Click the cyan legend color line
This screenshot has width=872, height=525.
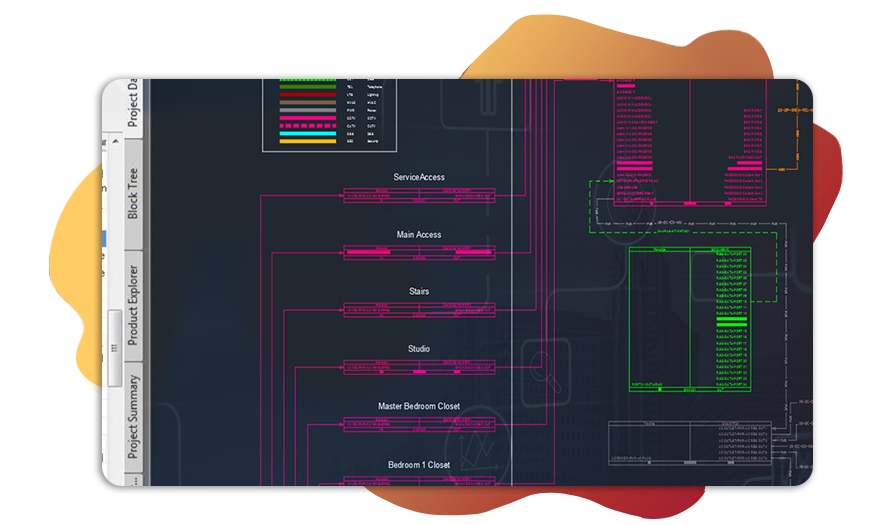pos(307,134)
